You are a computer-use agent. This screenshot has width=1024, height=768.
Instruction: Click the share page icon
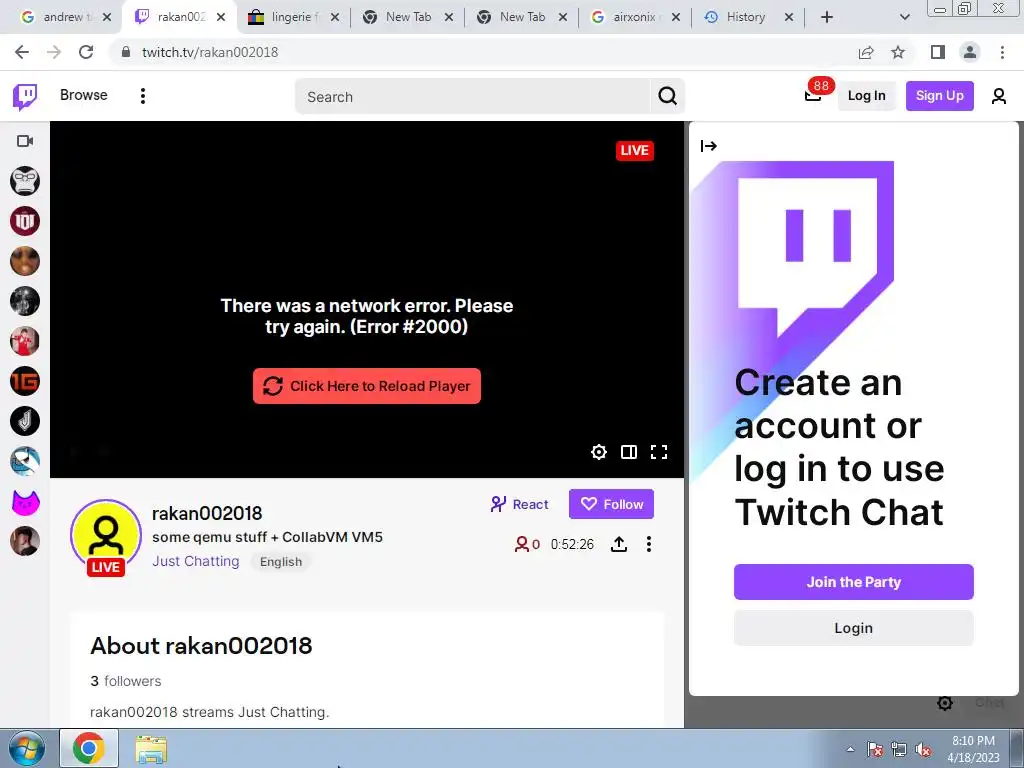pos(866,52)
